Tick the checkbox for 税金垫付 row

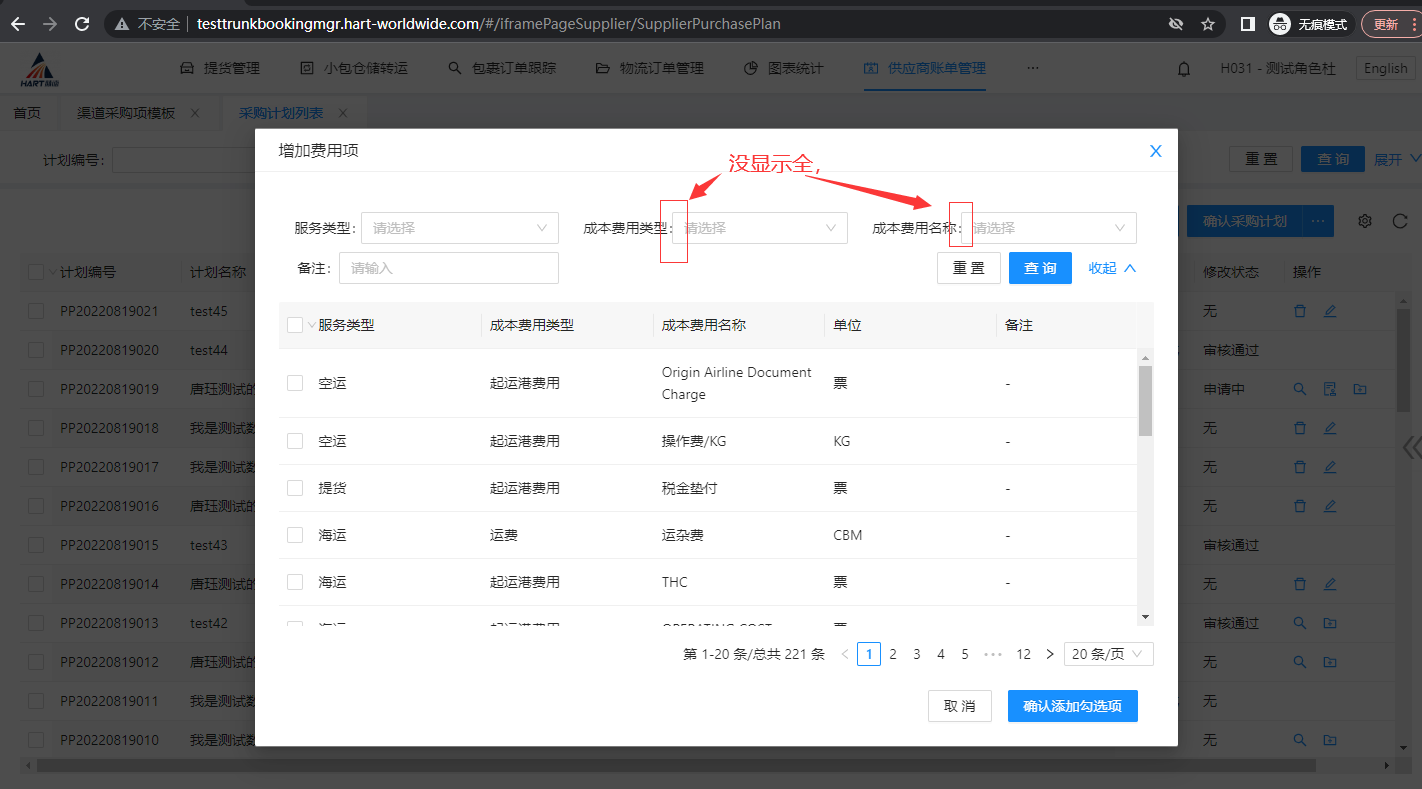pyautogui.click(x=295, y=488)
